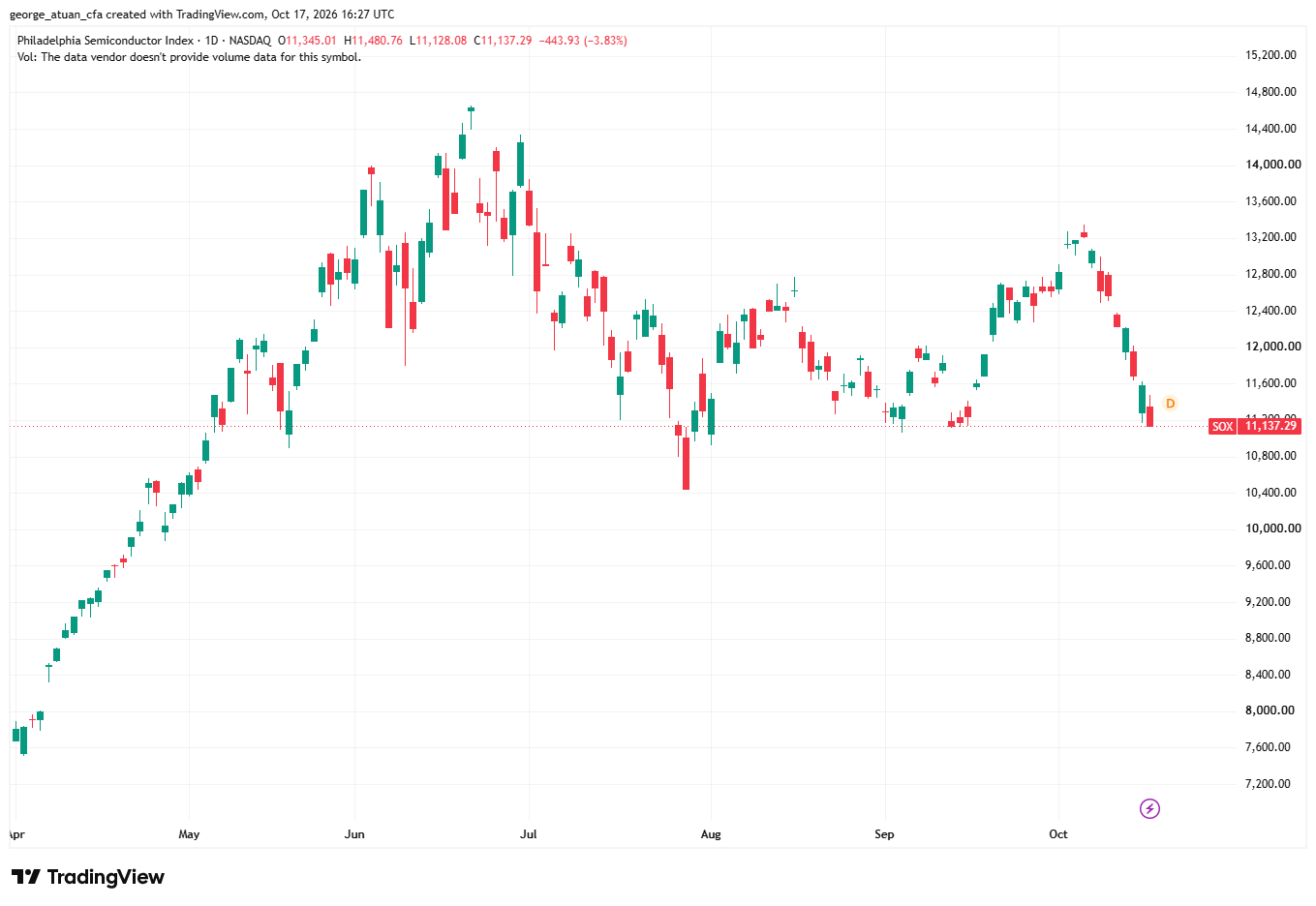1316x906 pixels.
Task: Click the 10,400.00 price axis label
Action: coord(1270,493)
